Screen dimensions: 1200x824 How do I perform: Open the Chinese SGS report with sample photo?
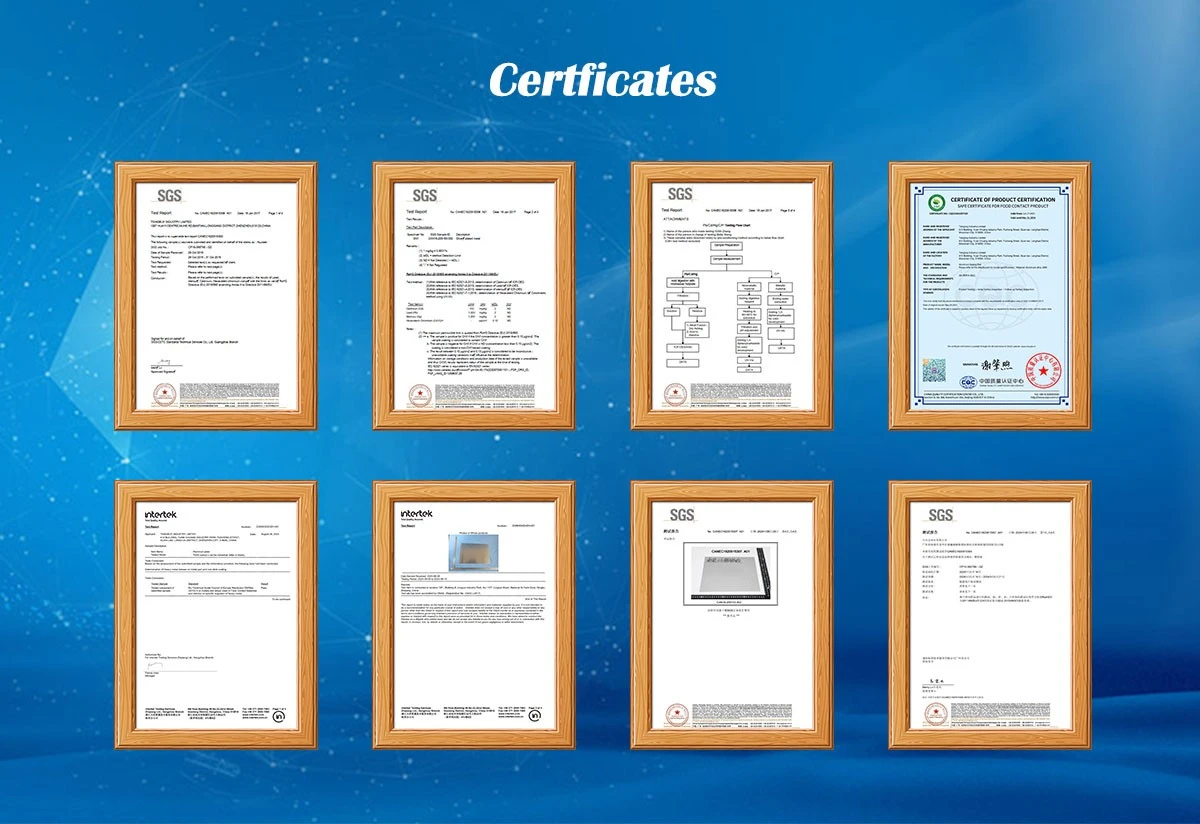tap(731, 614)
